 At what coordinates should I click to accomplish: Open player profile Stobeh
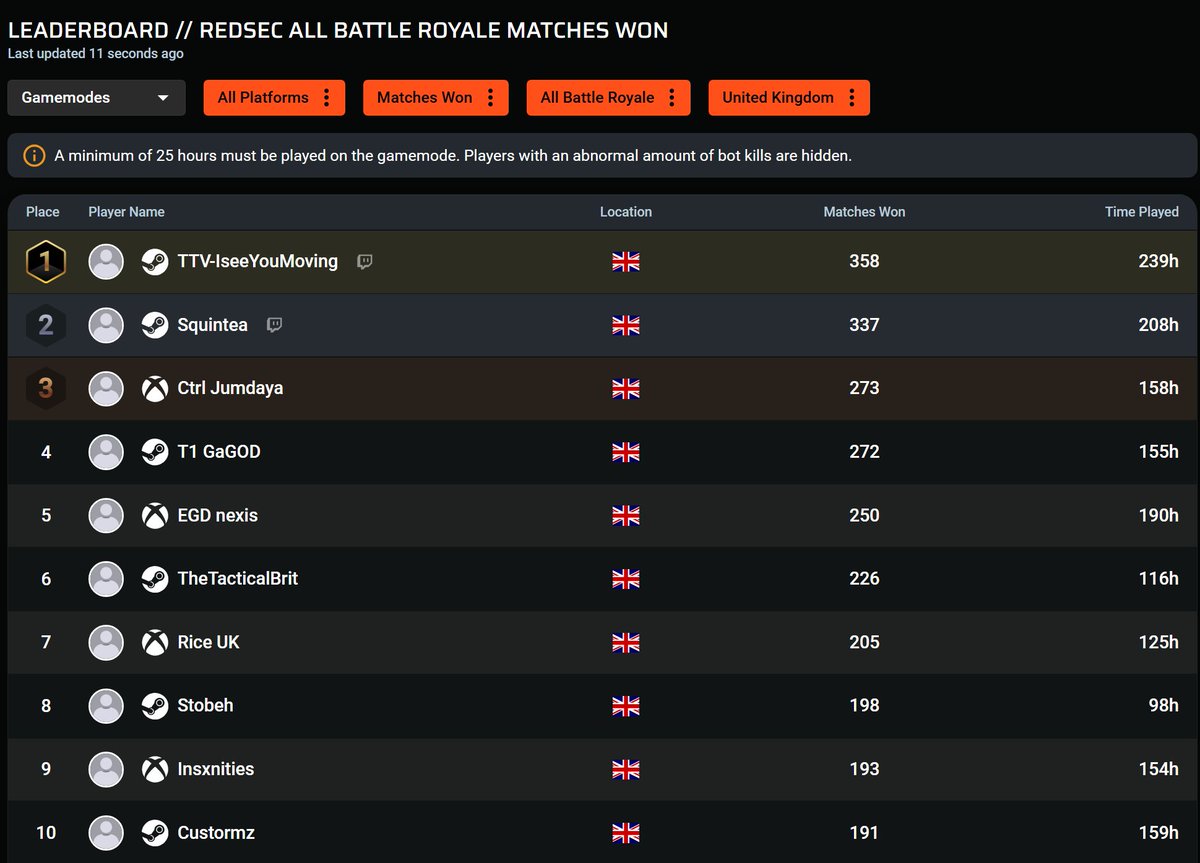click(206, 705)
